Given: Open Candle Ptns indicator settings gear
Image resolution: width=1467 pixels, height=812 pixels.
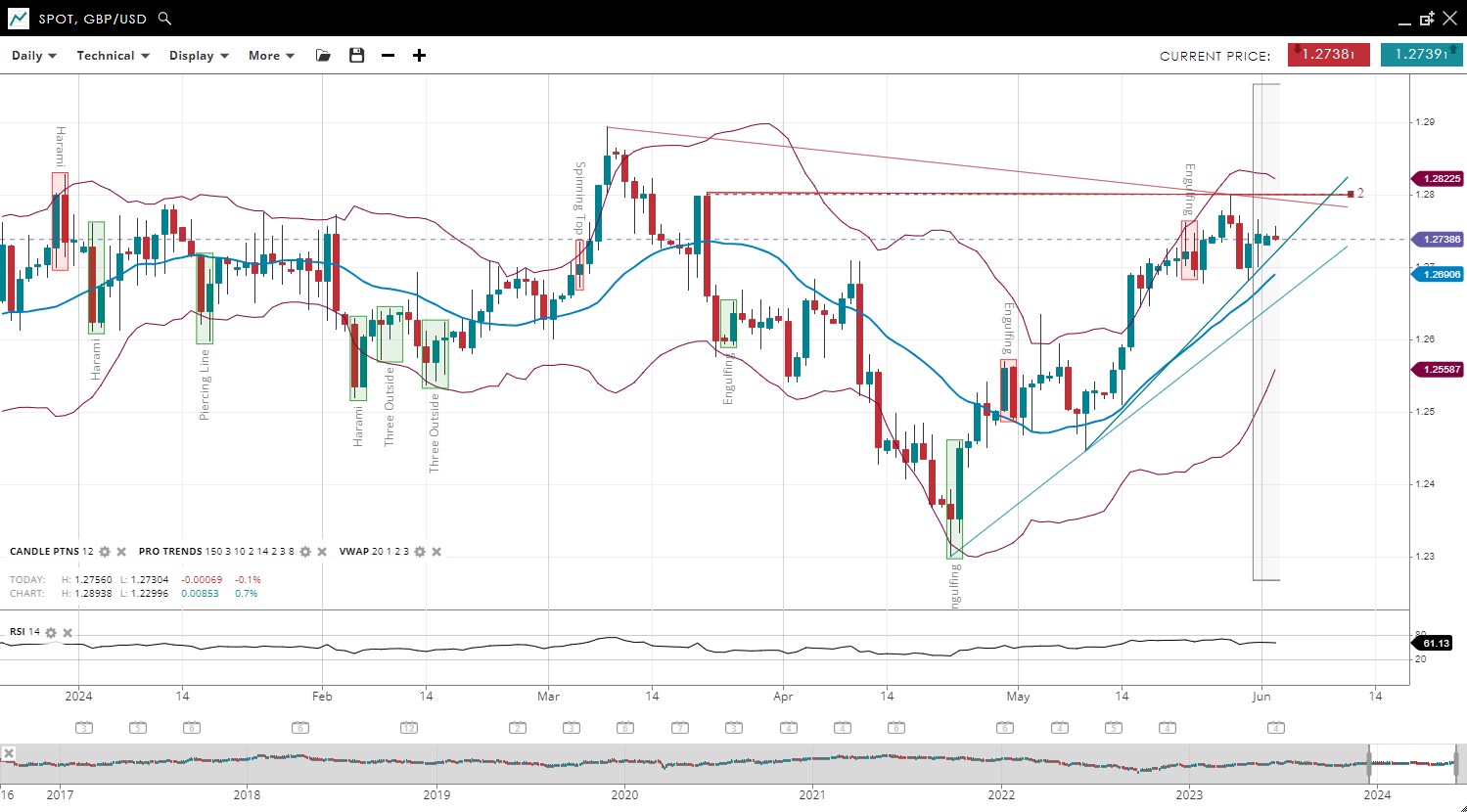Looking at the screenshot, I should tap(105, 552).
